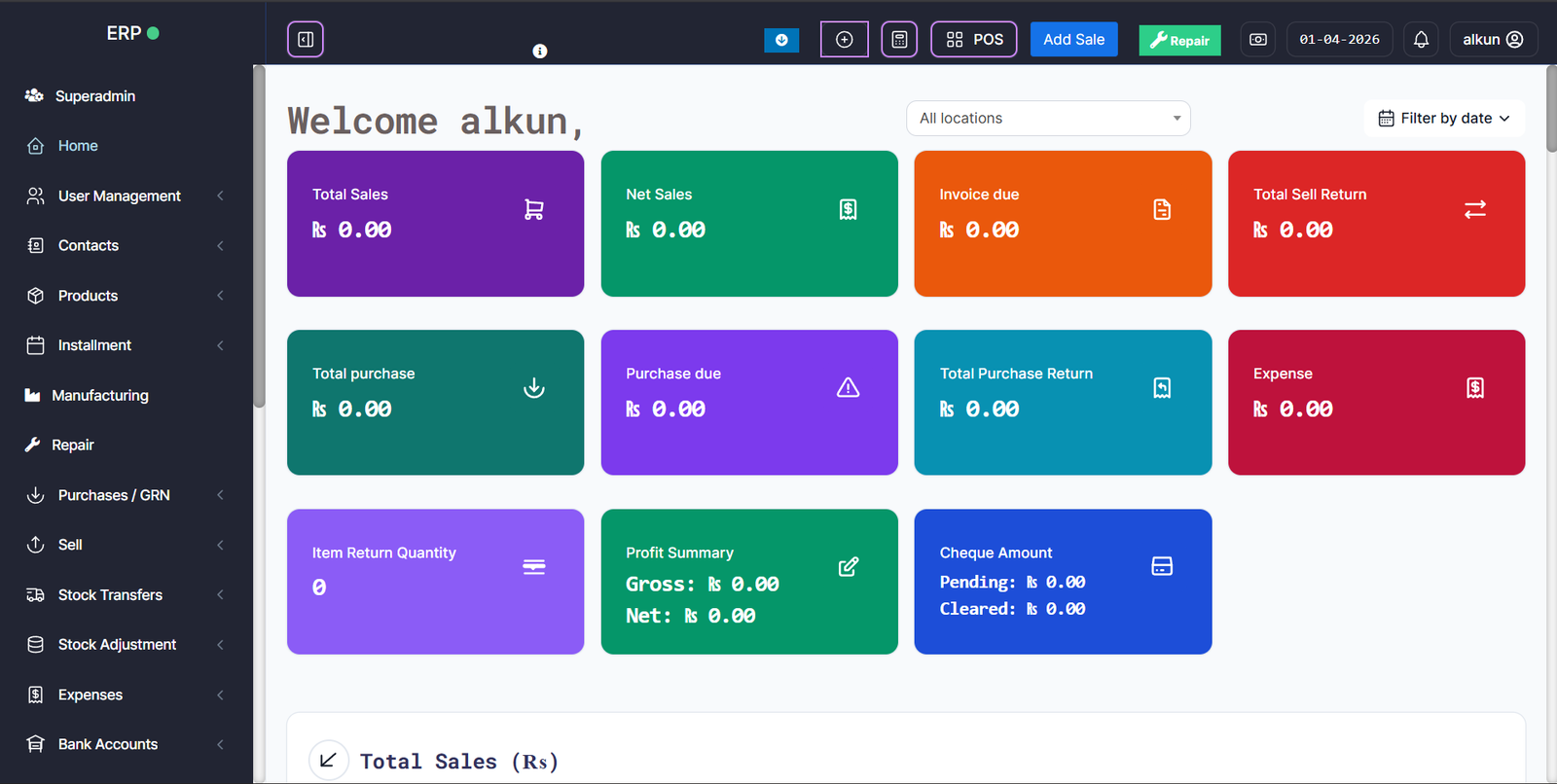Expand the Purchases / GRN submenu arrow
Viewport: 1557px width, 784px height.
(x=220, y=495)
